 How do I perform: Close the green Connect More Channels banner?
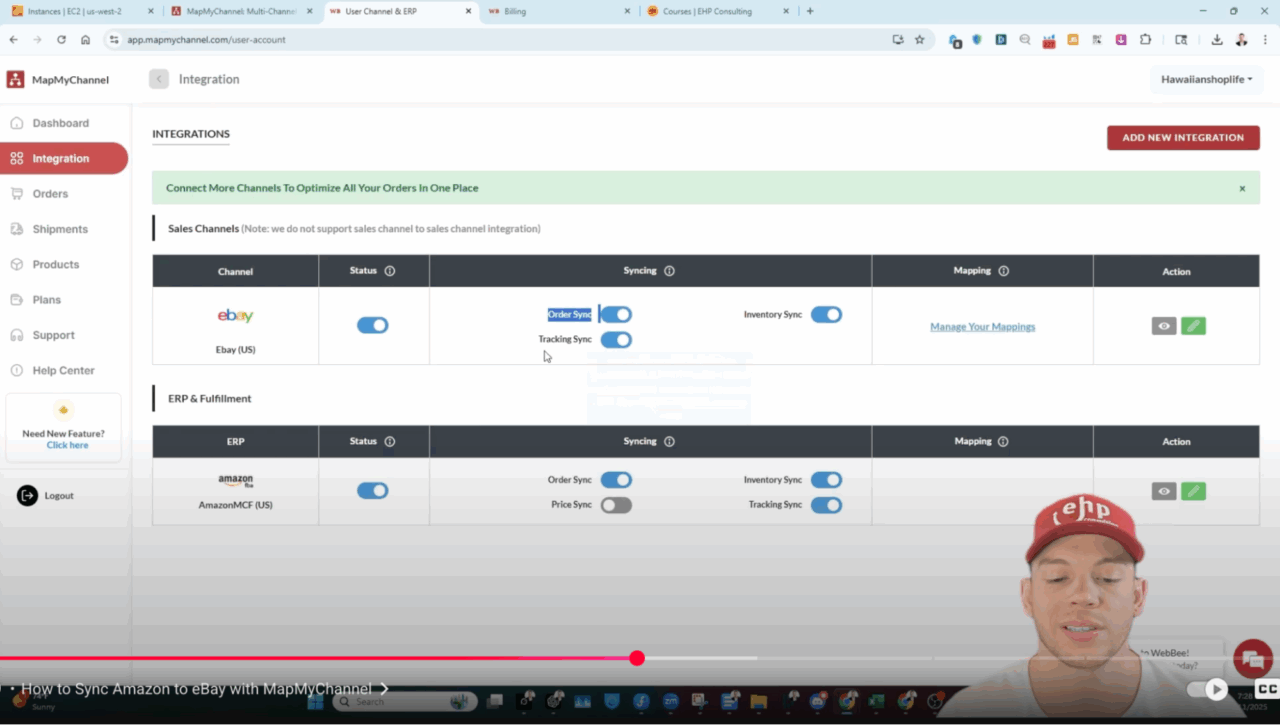click(1242, 188)
